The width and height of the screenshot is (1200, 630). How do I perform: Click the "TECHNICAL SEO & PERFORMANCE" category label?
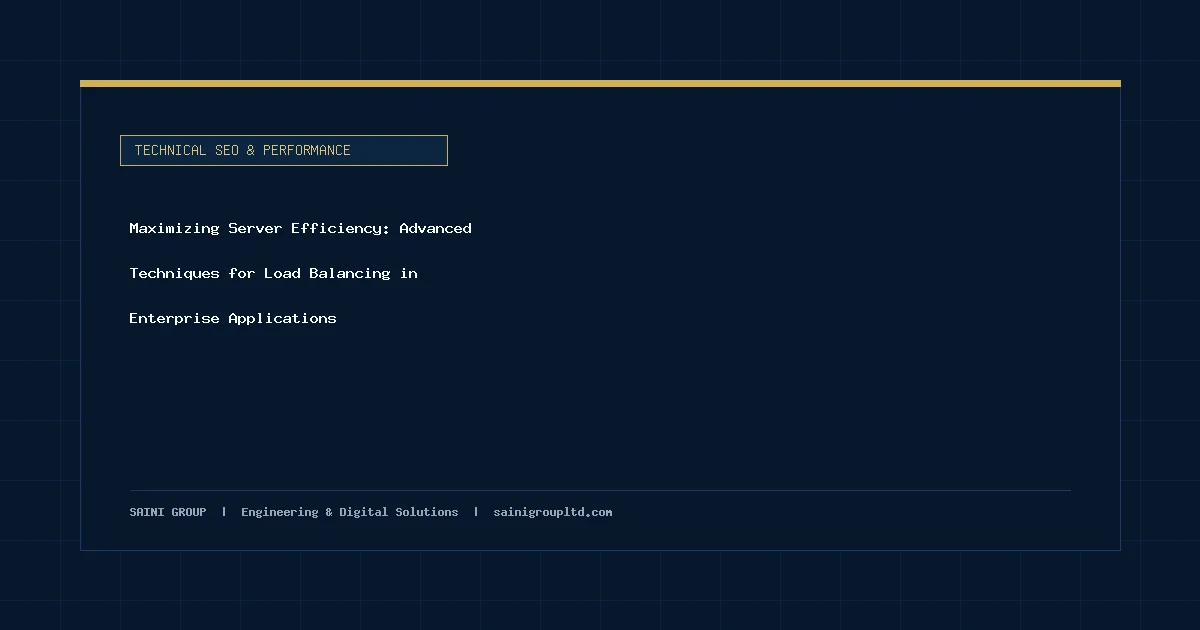(x=283, y=150)
